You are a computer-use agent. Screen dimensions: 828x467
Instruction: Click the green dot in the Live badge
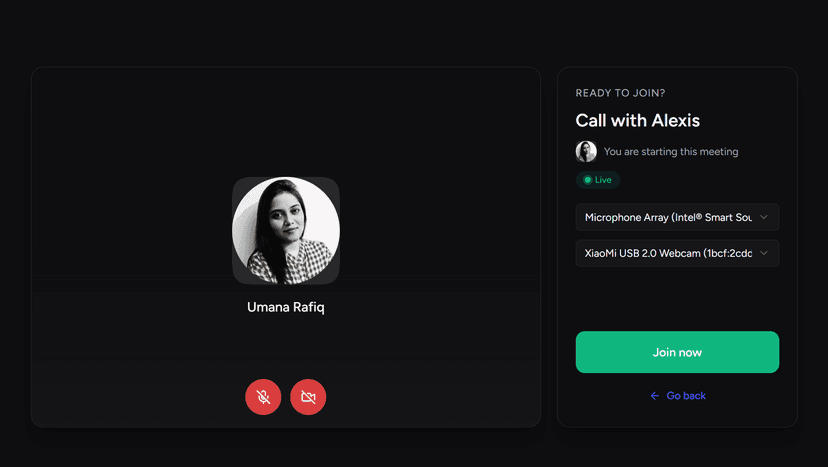coord(587,180)
